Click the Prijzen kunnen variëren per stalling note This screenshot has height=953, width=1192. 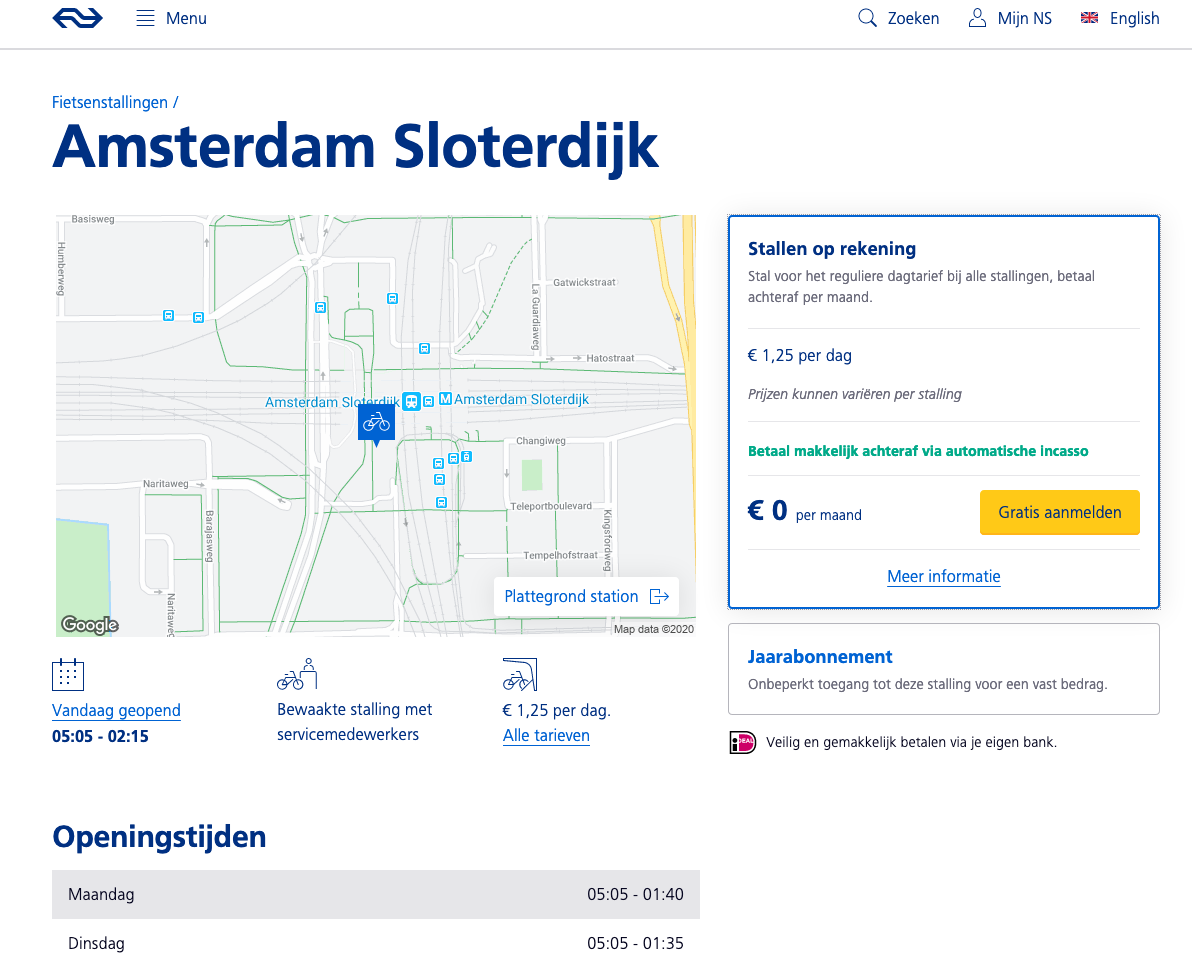(854, 394)
